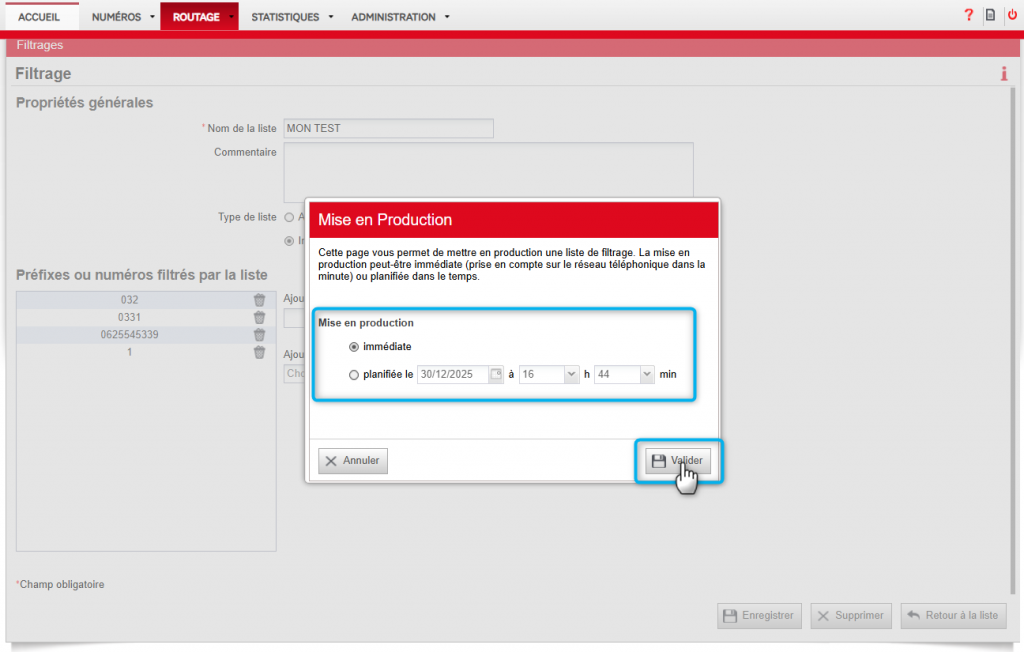The image size is (1024, 652).
Task: Click the red power logout icon
Action: (1011, 15)
